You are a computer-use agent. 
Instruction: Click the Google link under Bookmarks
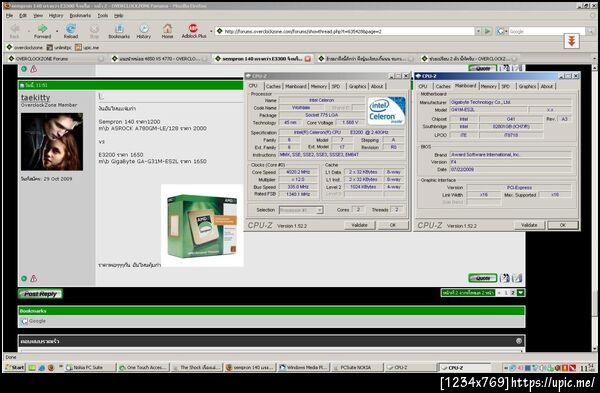pos(37,321)
